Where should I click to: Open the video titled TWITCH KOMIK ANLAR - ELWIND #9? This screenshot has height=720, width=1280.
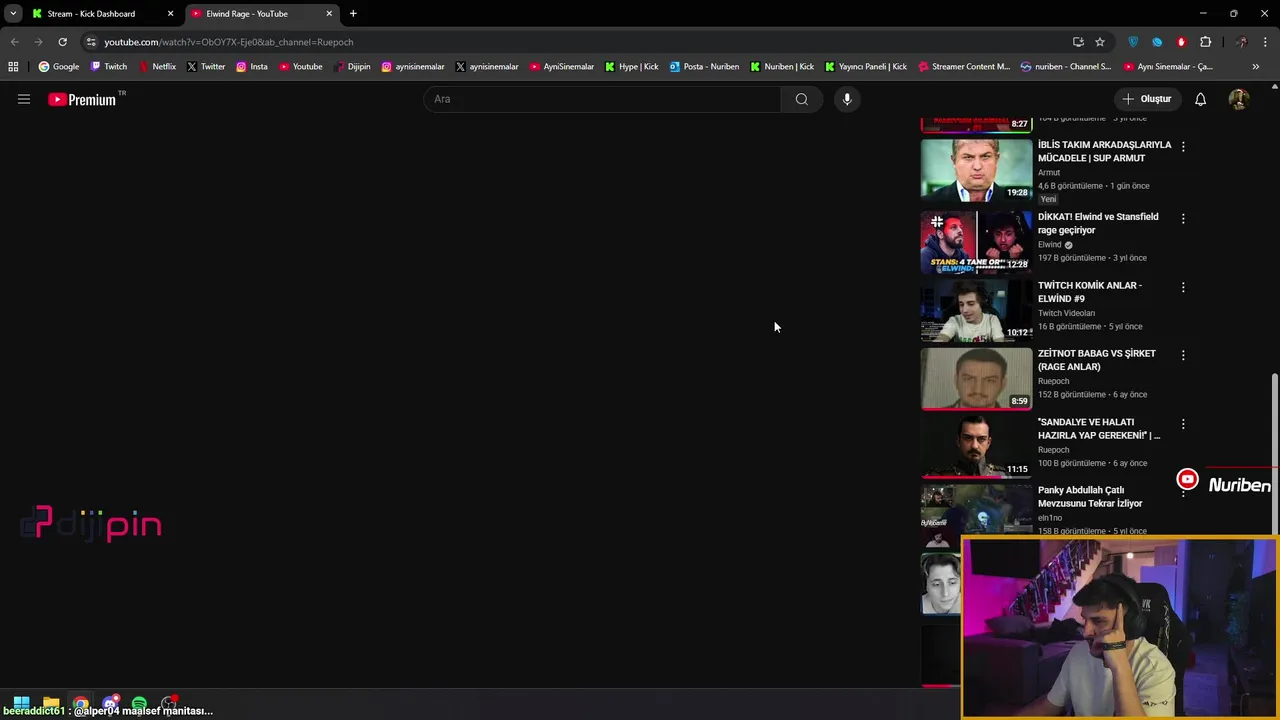coord(1090,292)
